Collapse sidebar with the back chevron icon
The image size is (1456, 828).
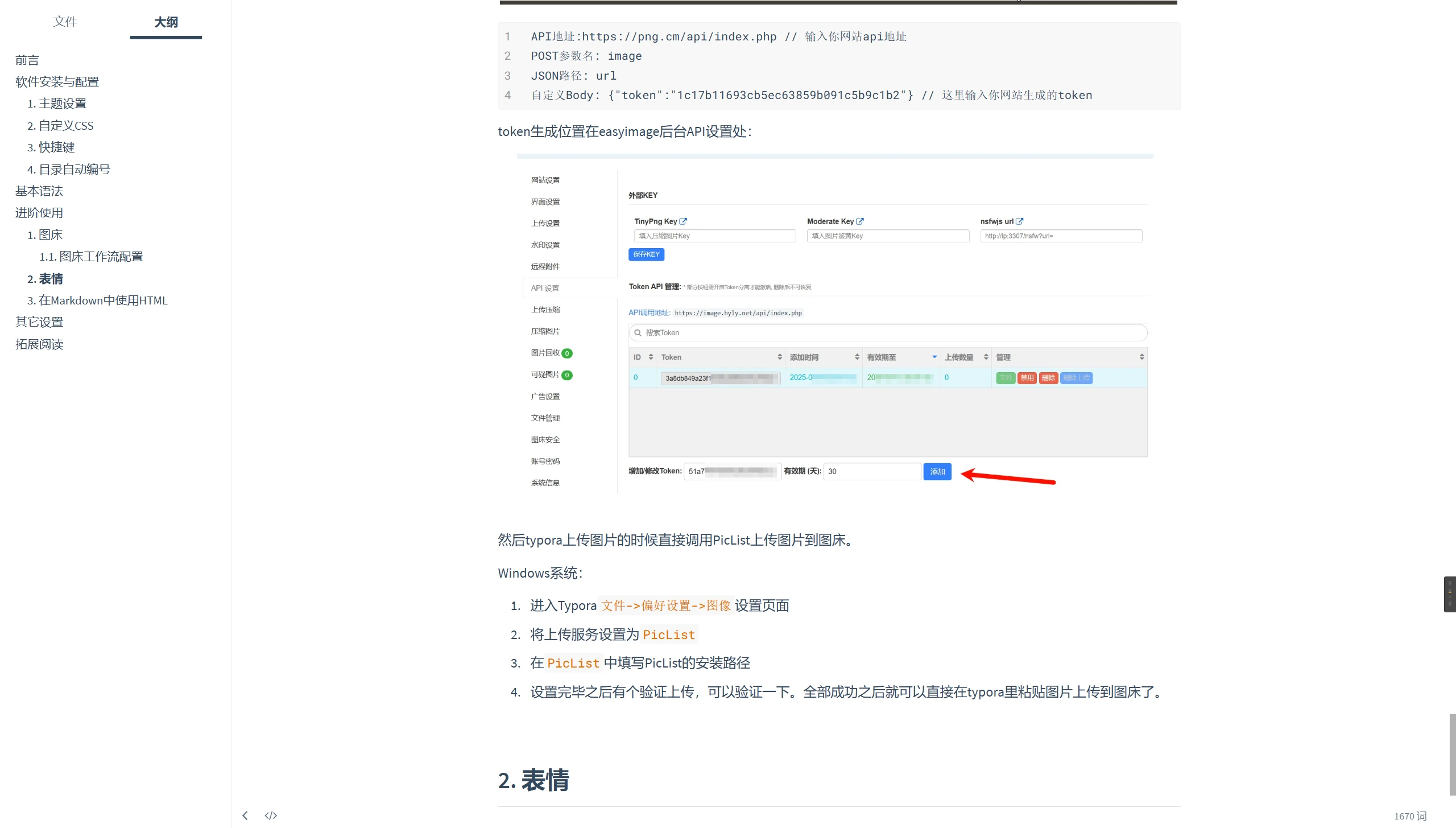coord(245,815)
